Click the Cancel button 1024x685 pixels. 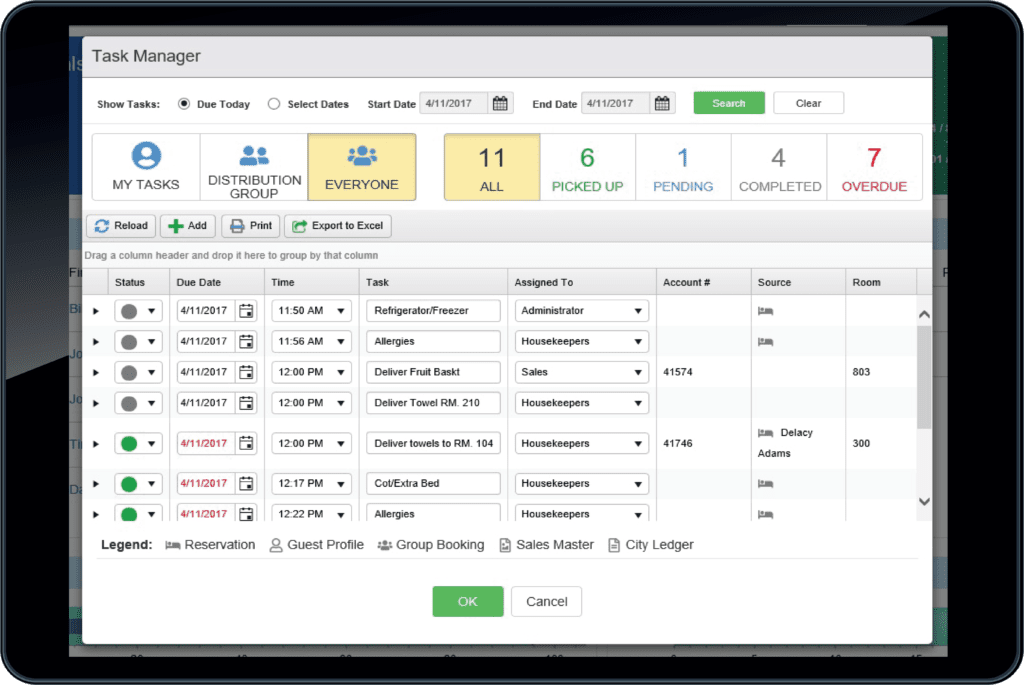coord(546,601)
